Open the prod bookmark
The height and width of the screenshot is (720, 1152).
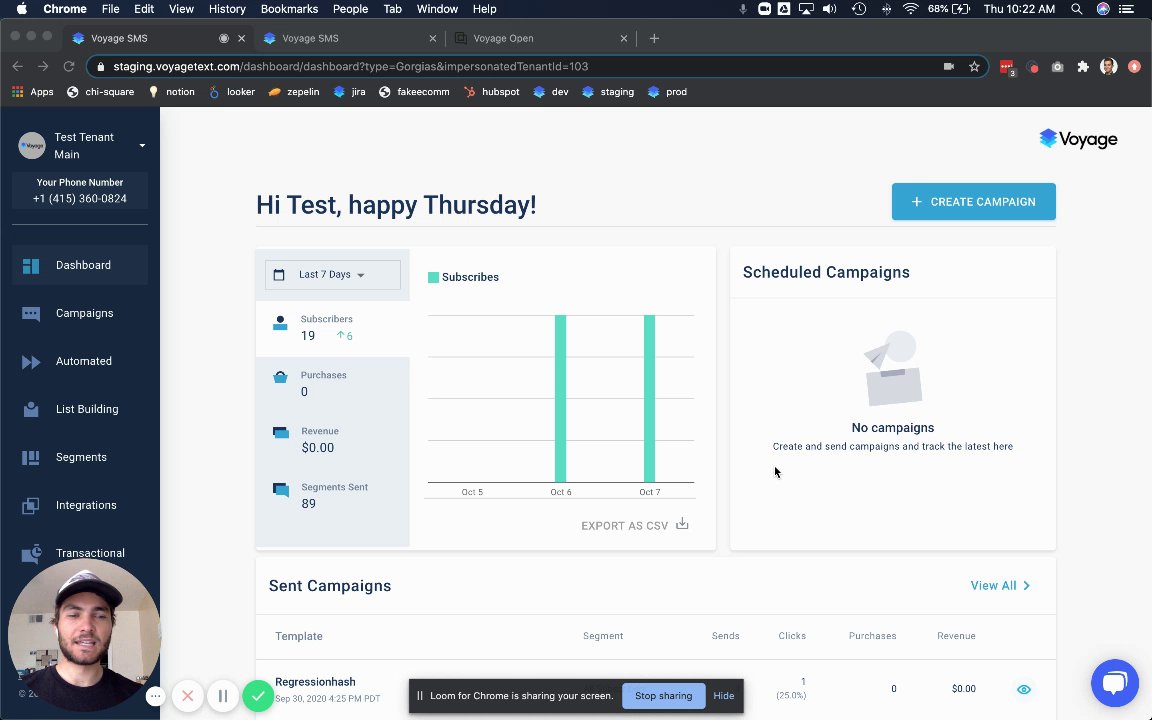click(668, 92)
